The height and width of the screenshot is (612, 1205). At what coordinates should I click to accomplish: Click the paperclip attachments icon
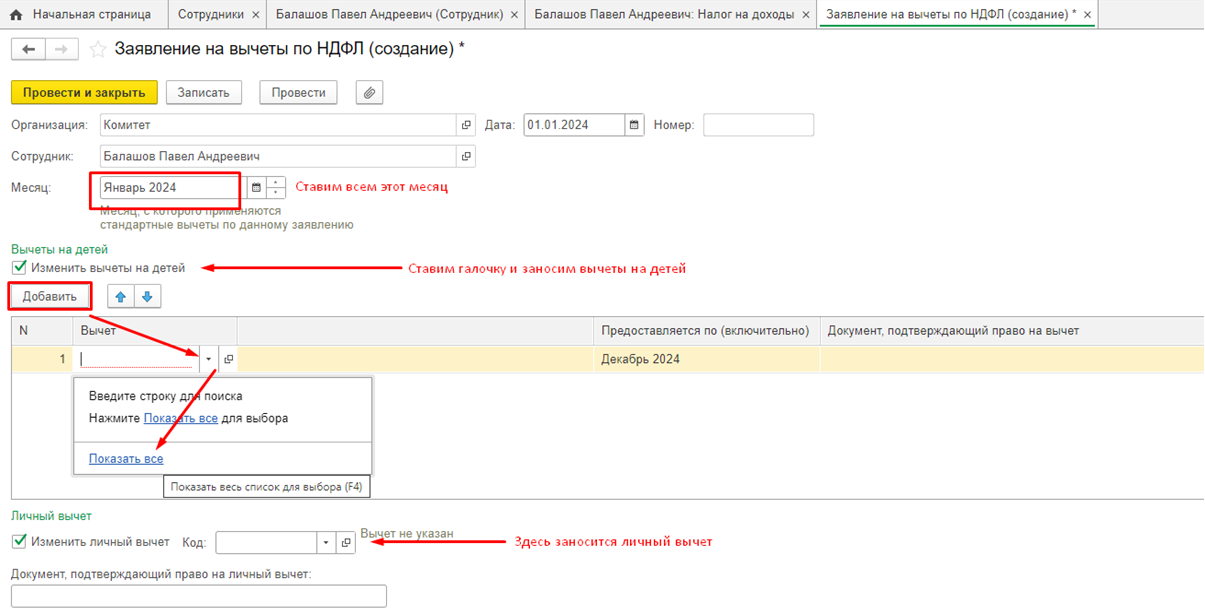(x=369, y=93)
